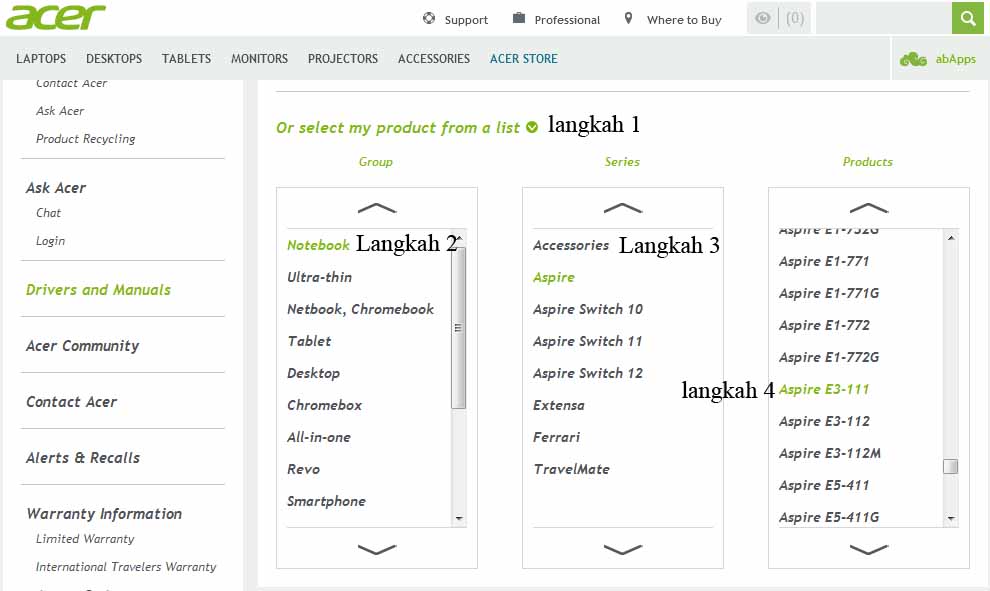
Task: Open the recently viewed eye counter
Action: [779, 18]
